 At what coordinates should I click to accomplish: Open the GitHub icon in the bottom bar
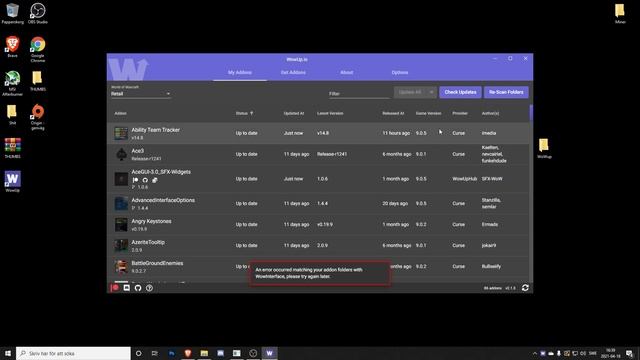tap(138, 288)
